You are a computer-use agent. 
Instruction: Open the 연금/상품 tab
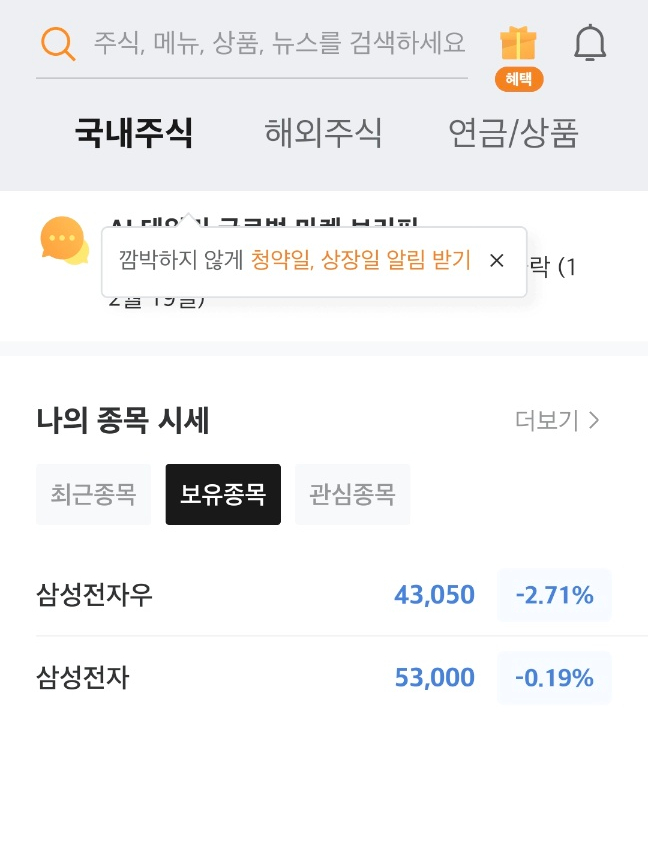(513, 133)
